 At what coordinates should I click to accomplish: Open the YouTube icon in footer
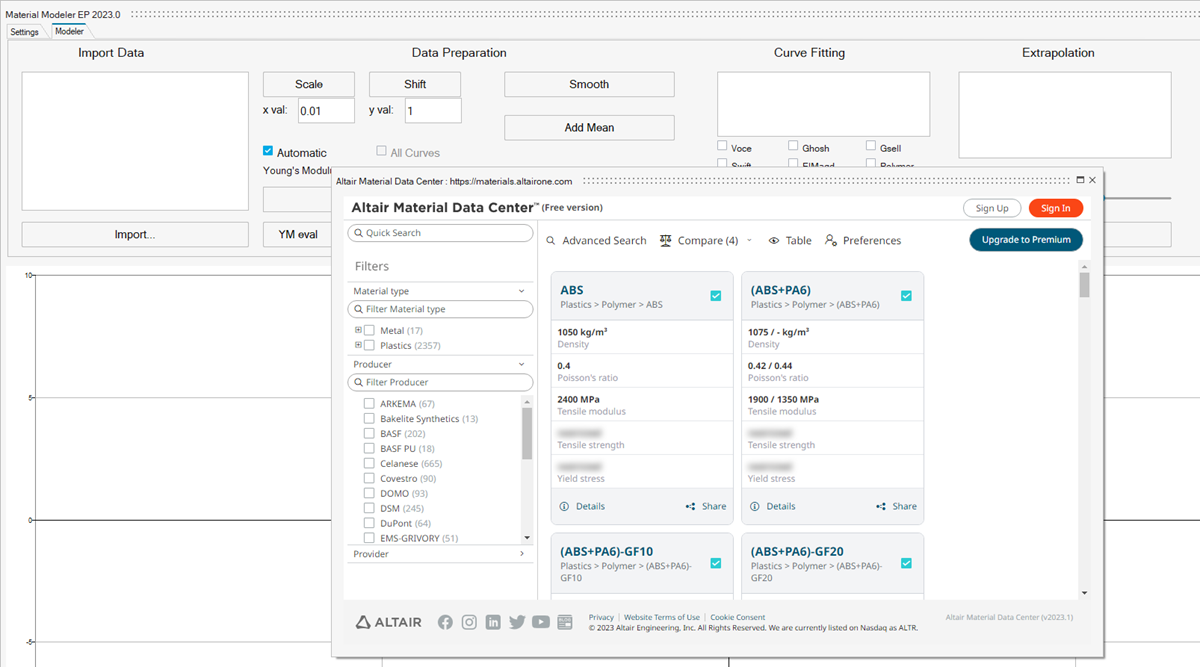pos(541,622)
